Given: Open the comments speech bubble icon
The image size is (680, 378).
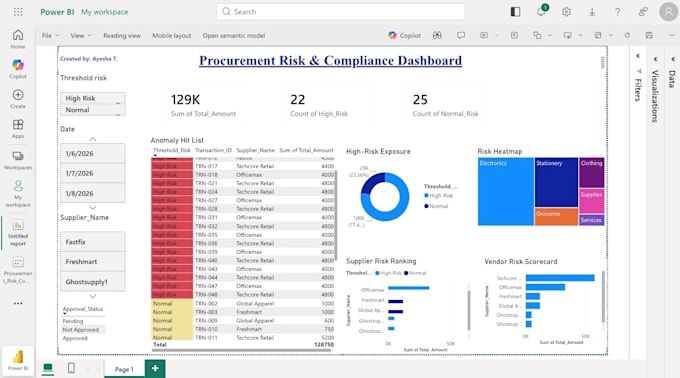Looking at the screenshot, I should coord(461,36).
